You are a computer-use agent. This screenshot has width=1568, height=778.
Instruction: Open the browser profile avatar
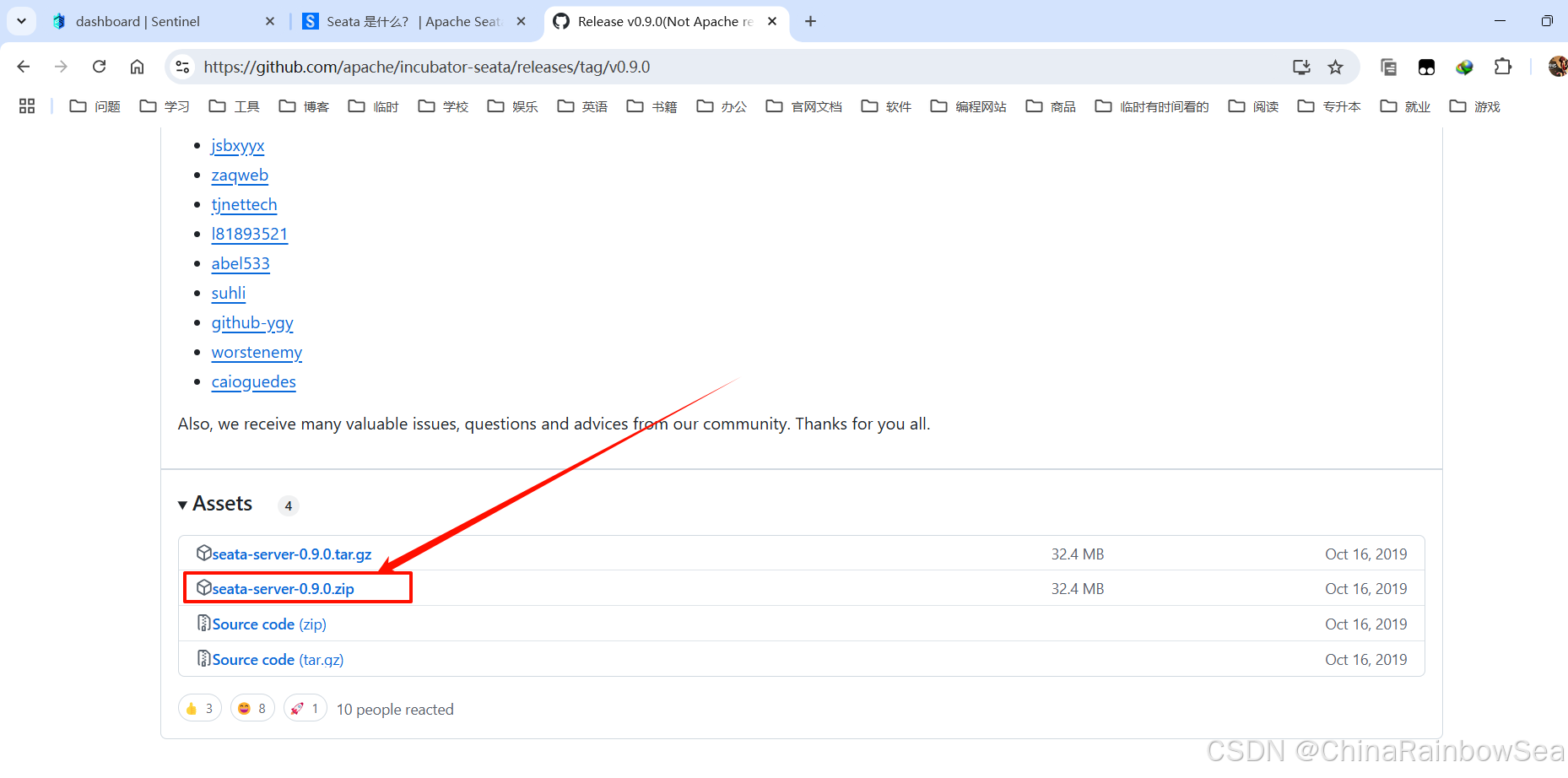(x=1555, y=67)
